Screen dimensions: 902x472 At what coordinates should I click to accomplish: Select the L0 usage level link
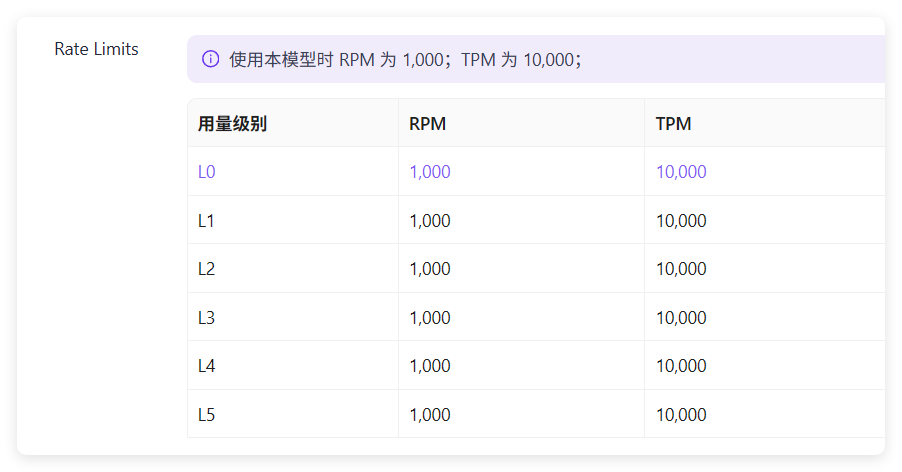[x=207, y=172]
